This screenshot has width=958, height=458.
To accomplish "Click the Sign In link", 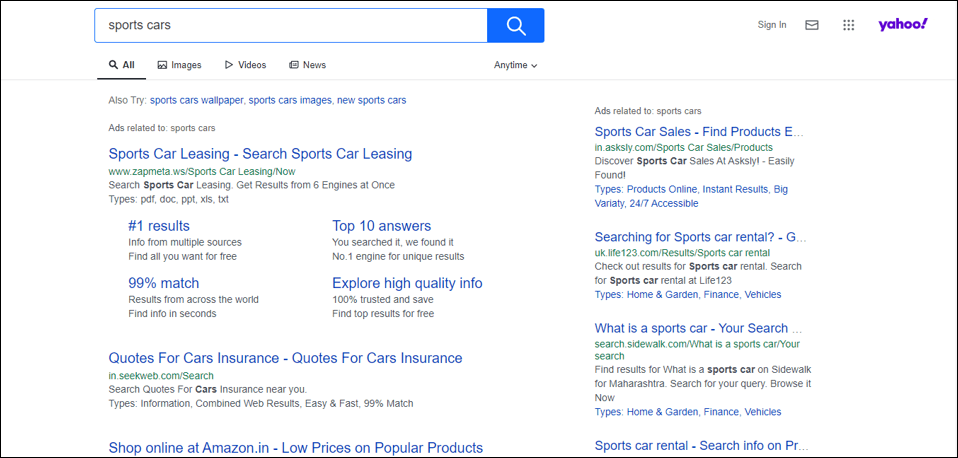I will click(772, 25).
